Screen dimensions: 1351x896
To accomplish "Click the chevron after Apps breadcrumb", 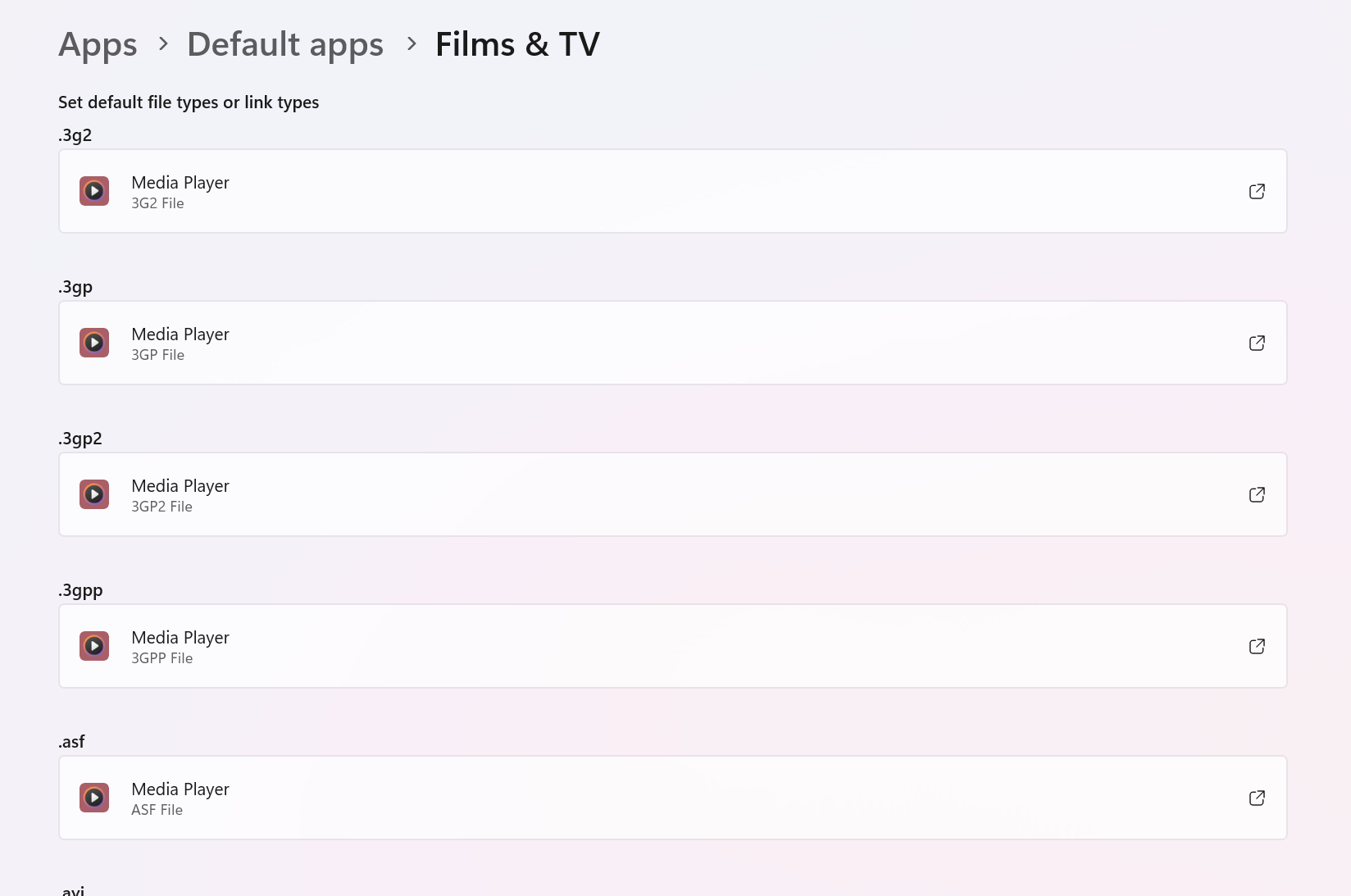I will (163, 45).
